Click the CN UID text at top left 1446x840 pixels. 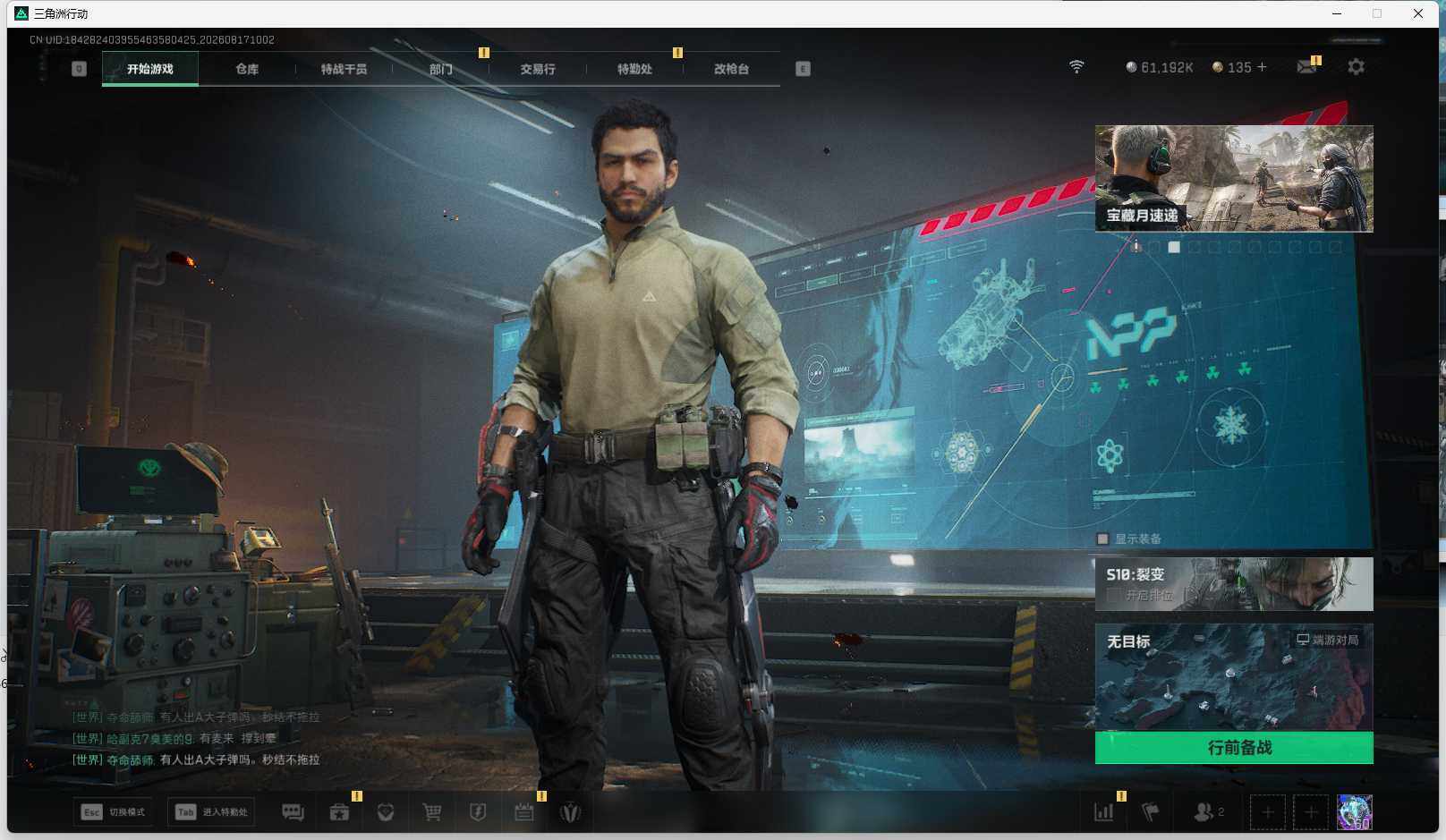tap(152, 39)
